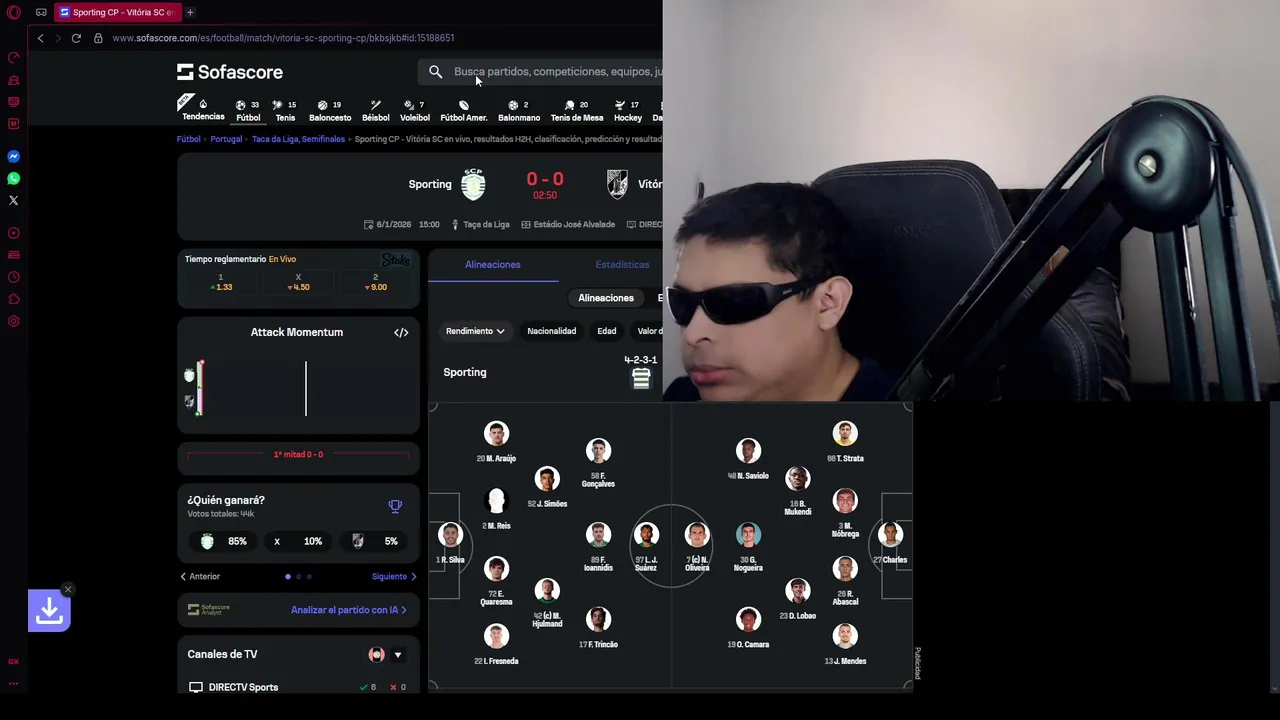Screen dimensions: 1280x720
Task: Vote Vitória win at 5%
Action: pos(374,541)
